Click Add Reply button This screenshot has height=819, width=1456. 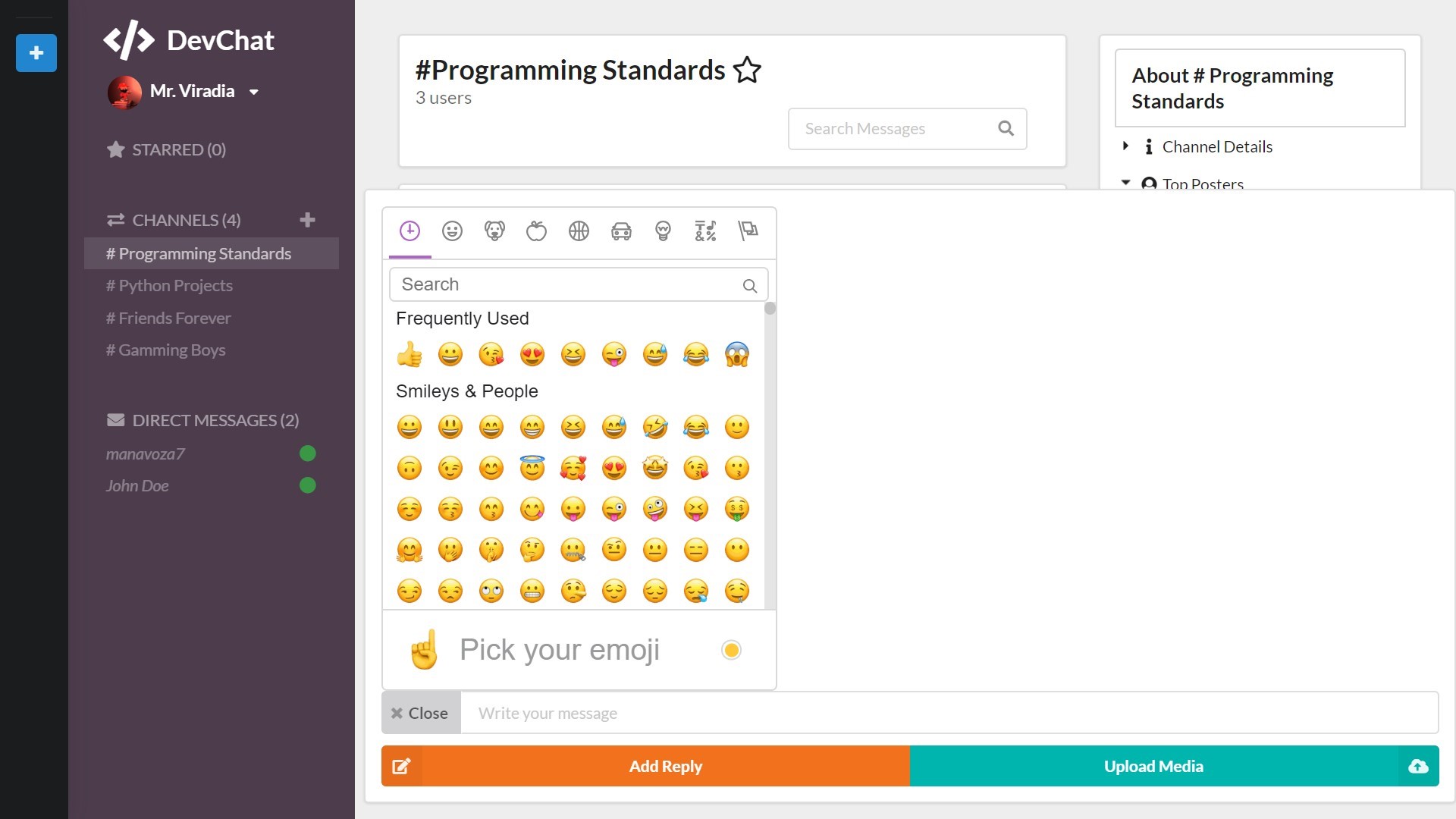pyautogui.click(x=665, y=766)
